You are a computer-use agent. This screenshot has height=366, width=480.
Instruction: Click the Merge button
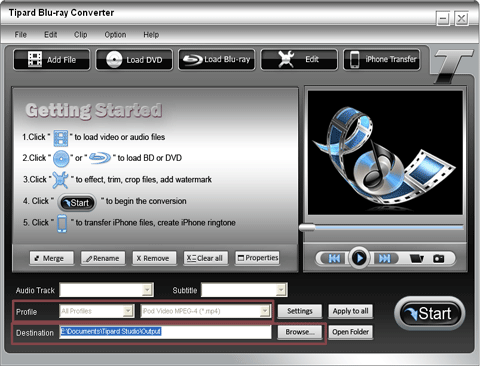pyautogui.click(x=52, y=258)
